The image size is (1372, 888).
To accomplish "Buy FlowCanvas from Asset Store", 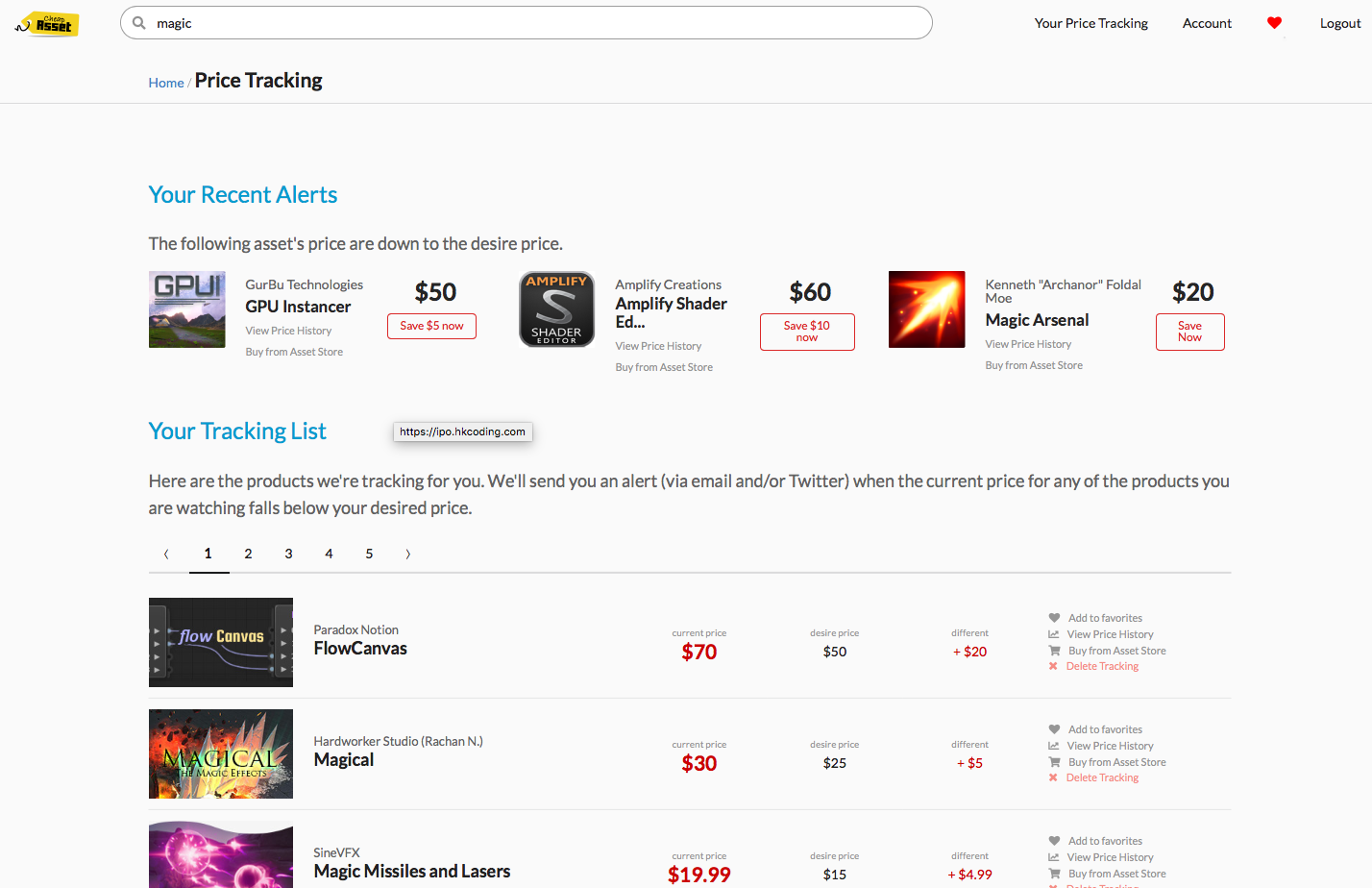I will click(x=1116, y=651).
